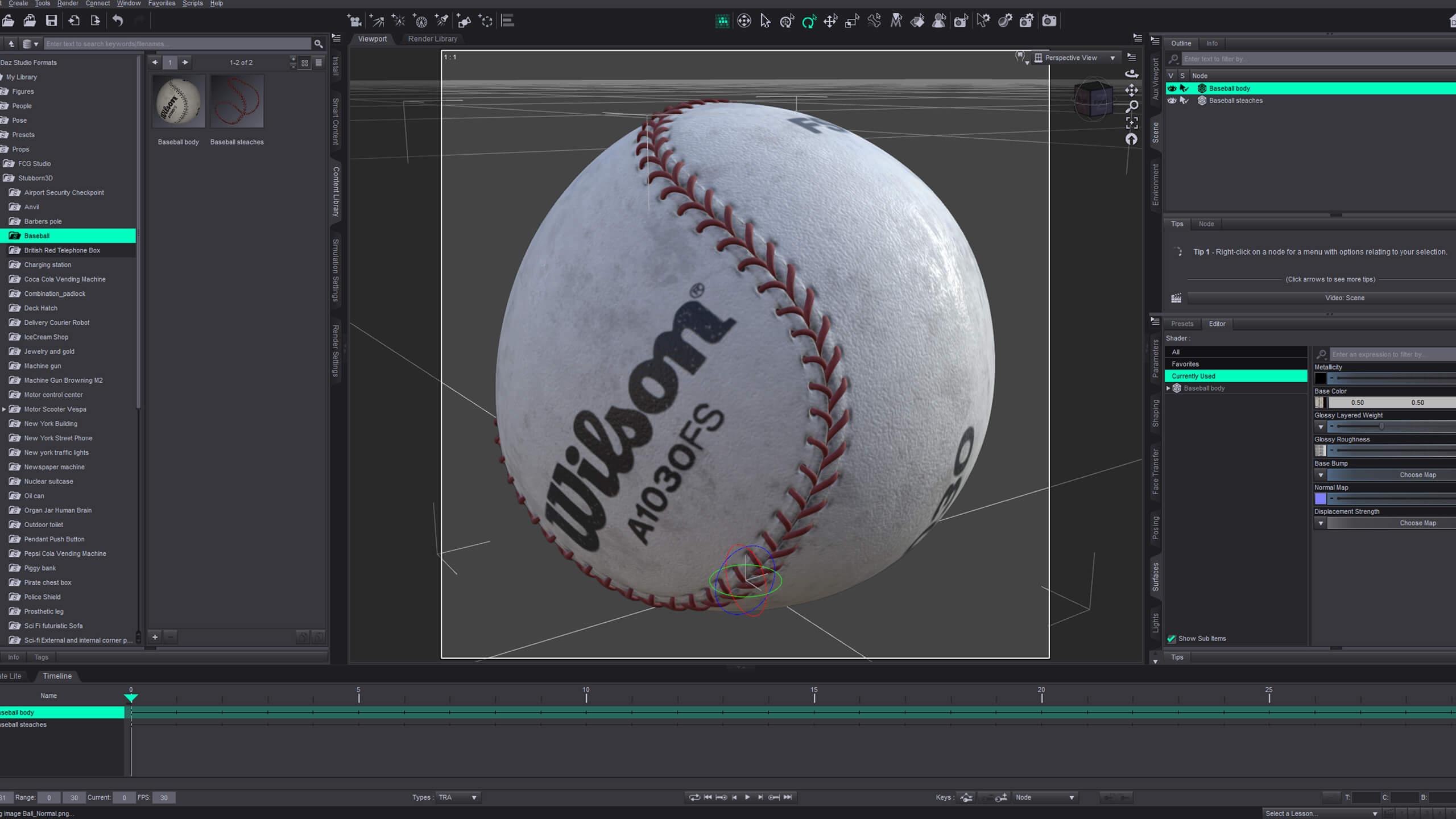
Task: Open the Perspective View dropdown
Action: coord(1076,58)
